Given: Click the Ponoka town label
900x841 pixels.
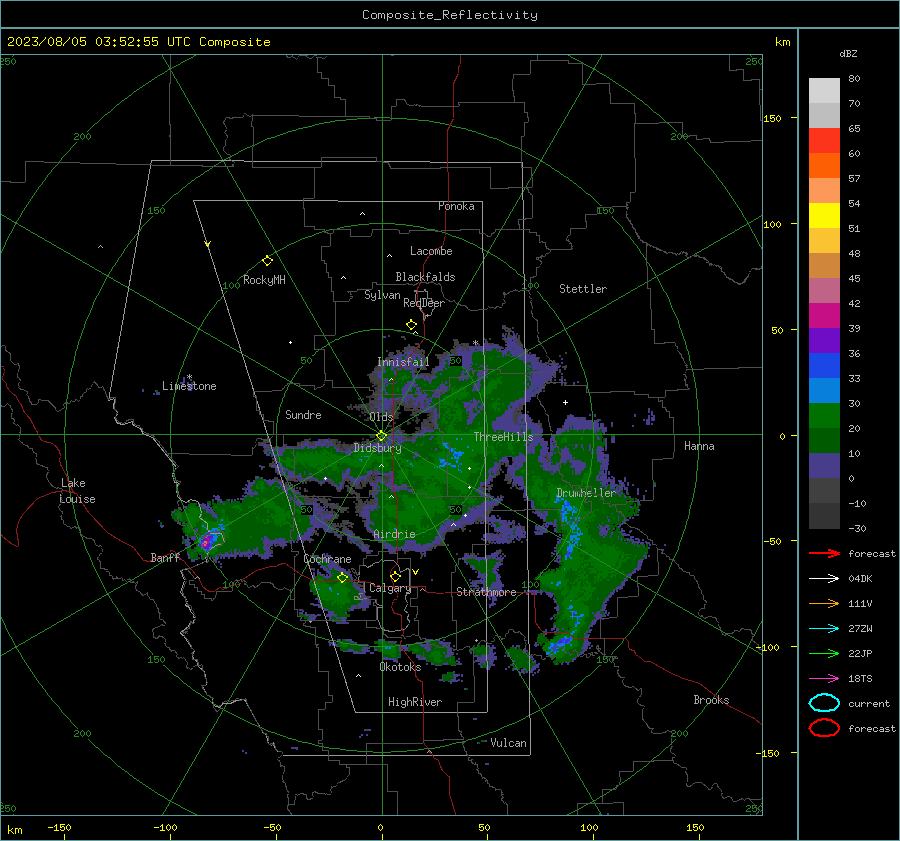Looking at the screenshot, I should coord(456,206).
